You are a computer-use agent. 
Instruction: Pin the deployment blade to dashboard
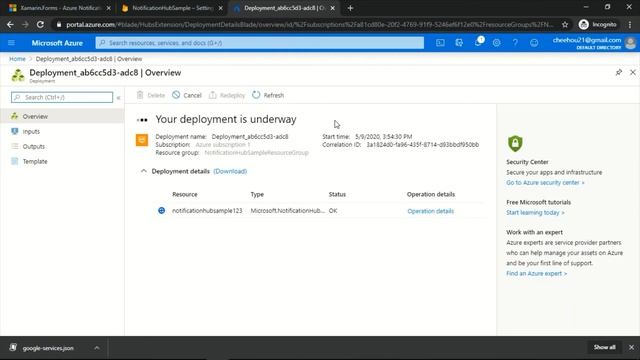[x=619, y=72]
